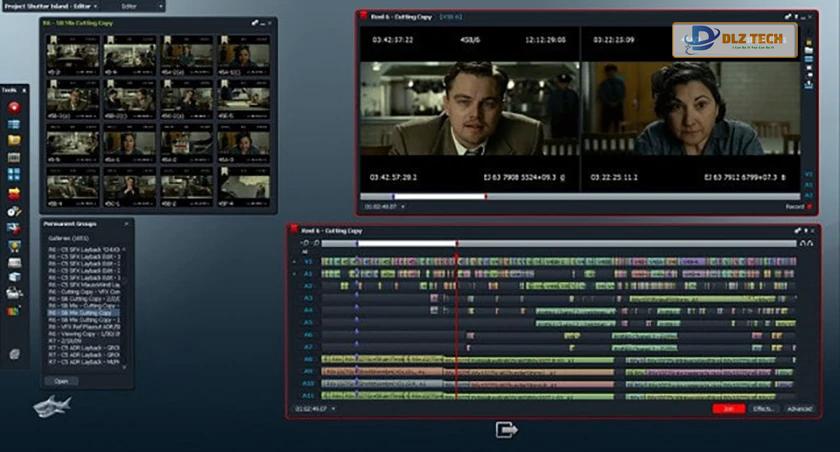Click the Join button on timeline
840x452 pixels.
coord(729,409)
